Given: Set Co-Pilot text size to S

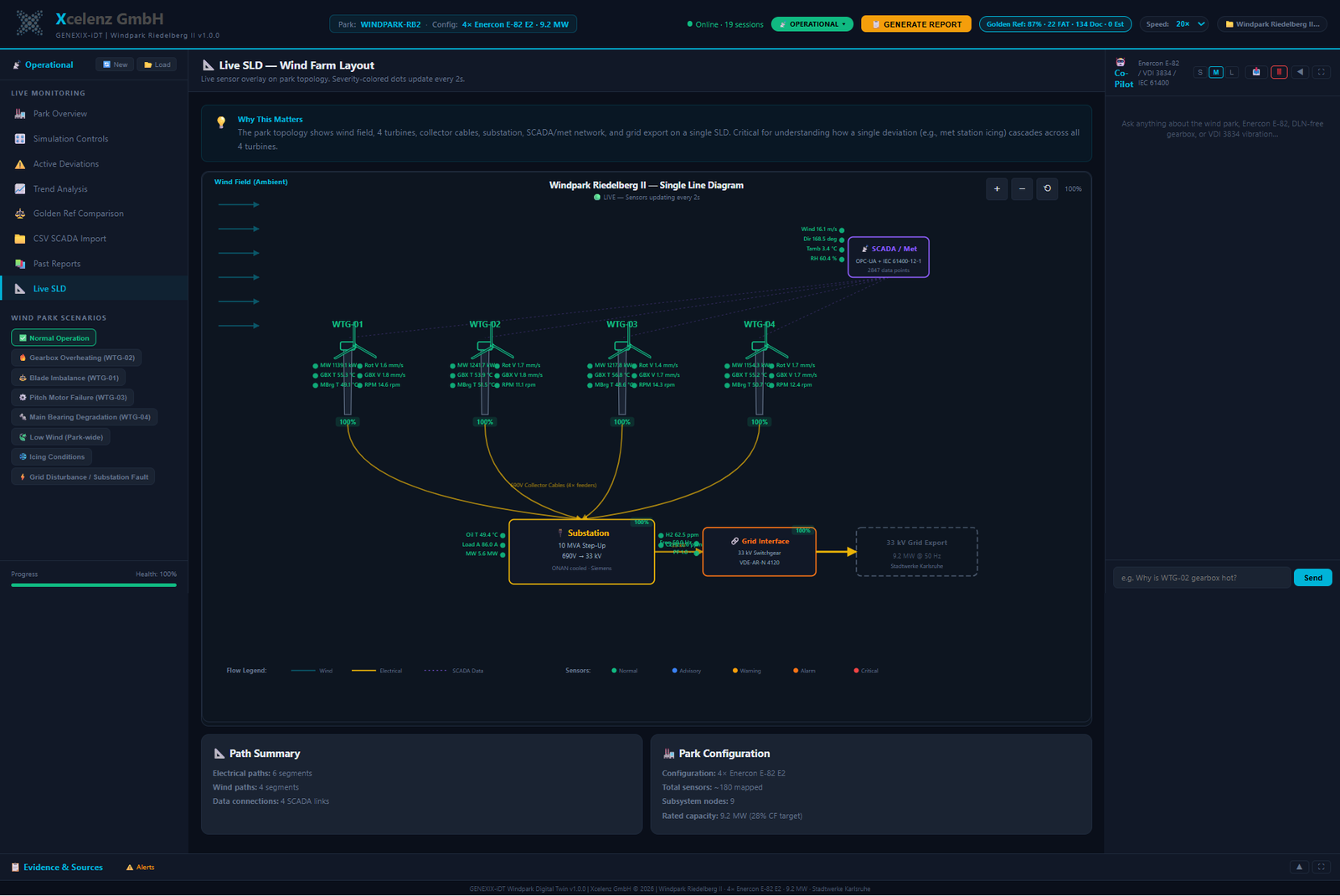Looking at the screenshot, I should coord(1200,73).
